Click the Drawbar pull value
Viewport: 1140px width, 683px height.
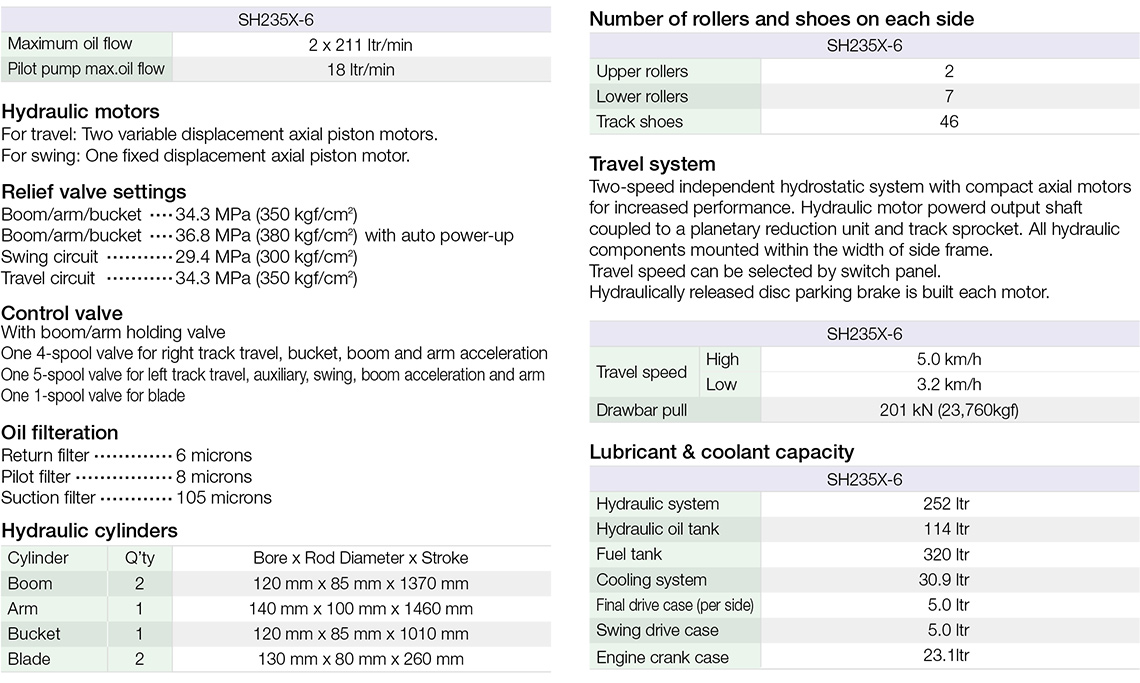coord(948,410)
